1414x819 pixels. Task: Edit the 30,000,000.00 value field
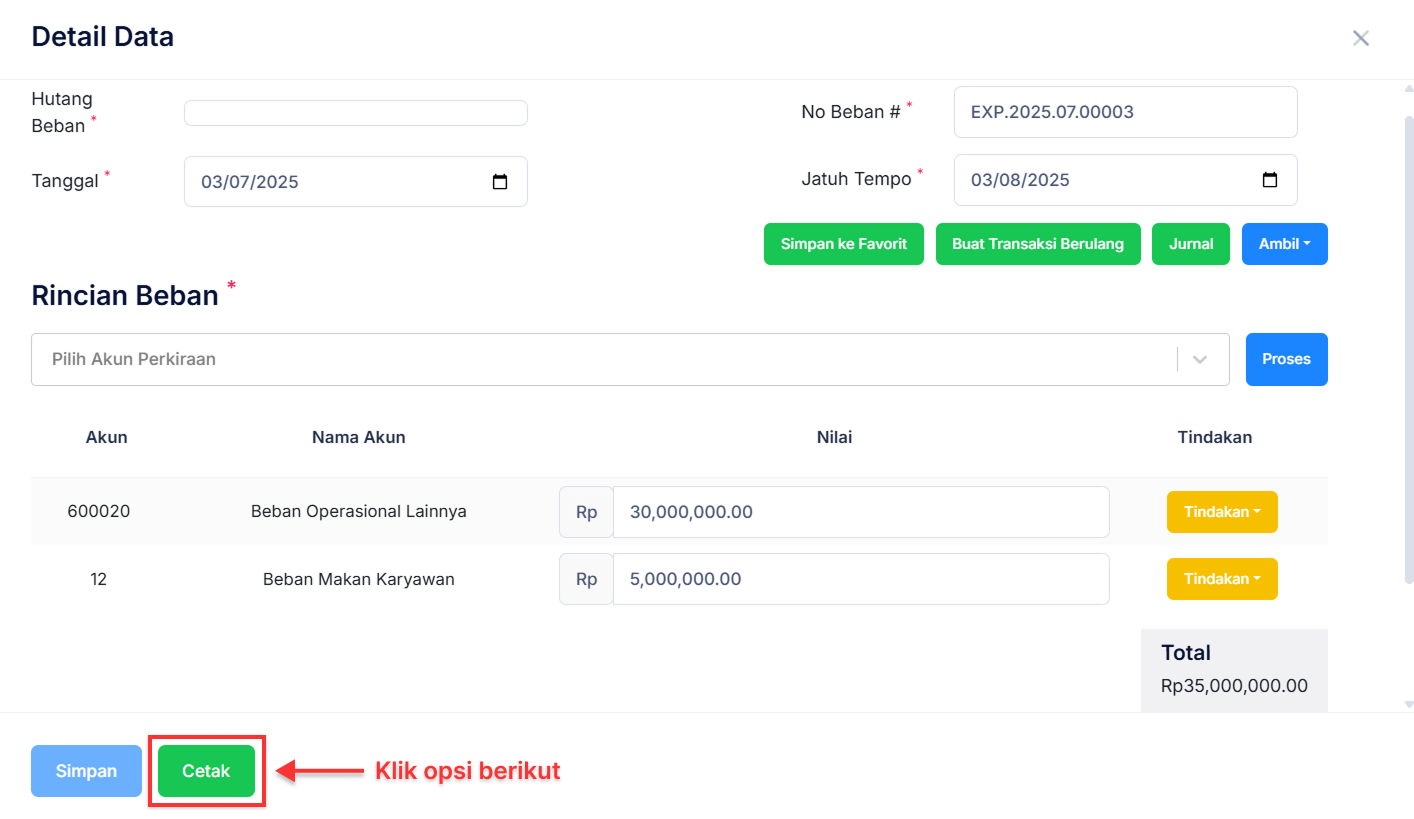point(860,512)
